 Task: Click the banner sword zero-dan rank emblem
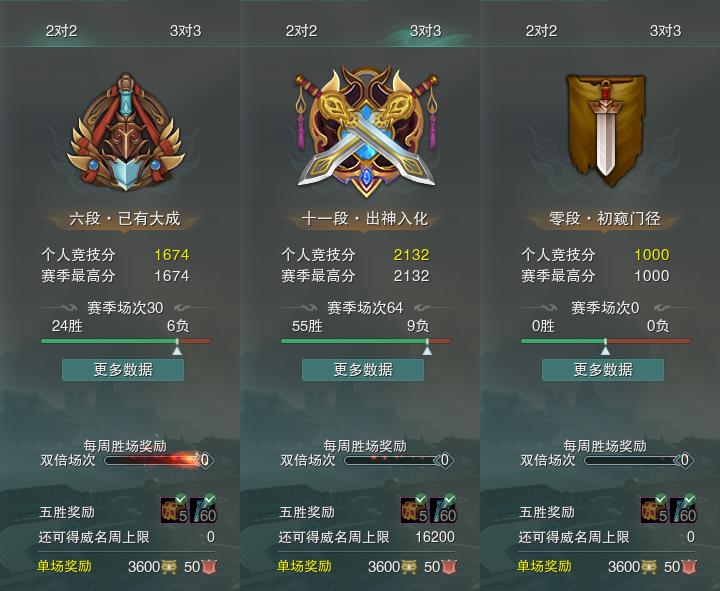tap(606, 130)
